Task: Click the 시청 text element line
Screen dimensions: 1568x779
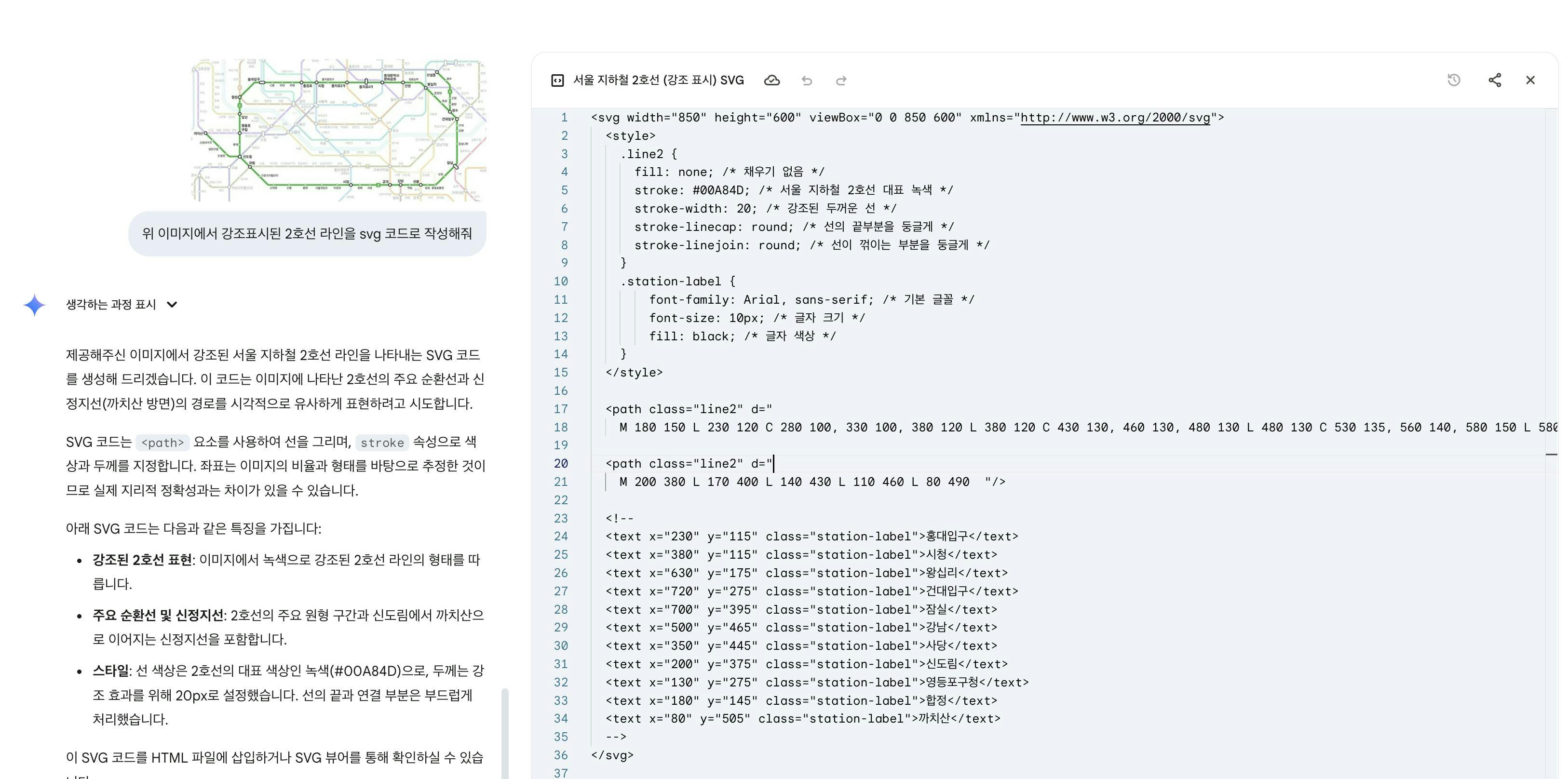Action: (801, 555)
